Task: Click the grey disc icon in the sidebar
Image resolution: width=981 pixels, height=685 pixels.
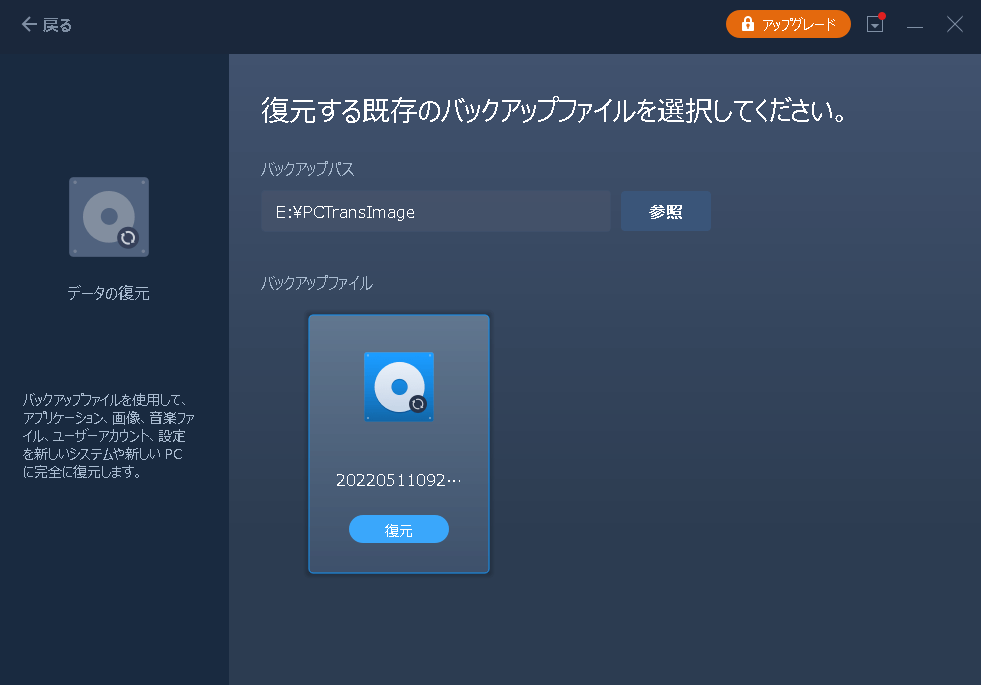Action: coord(104,214)
